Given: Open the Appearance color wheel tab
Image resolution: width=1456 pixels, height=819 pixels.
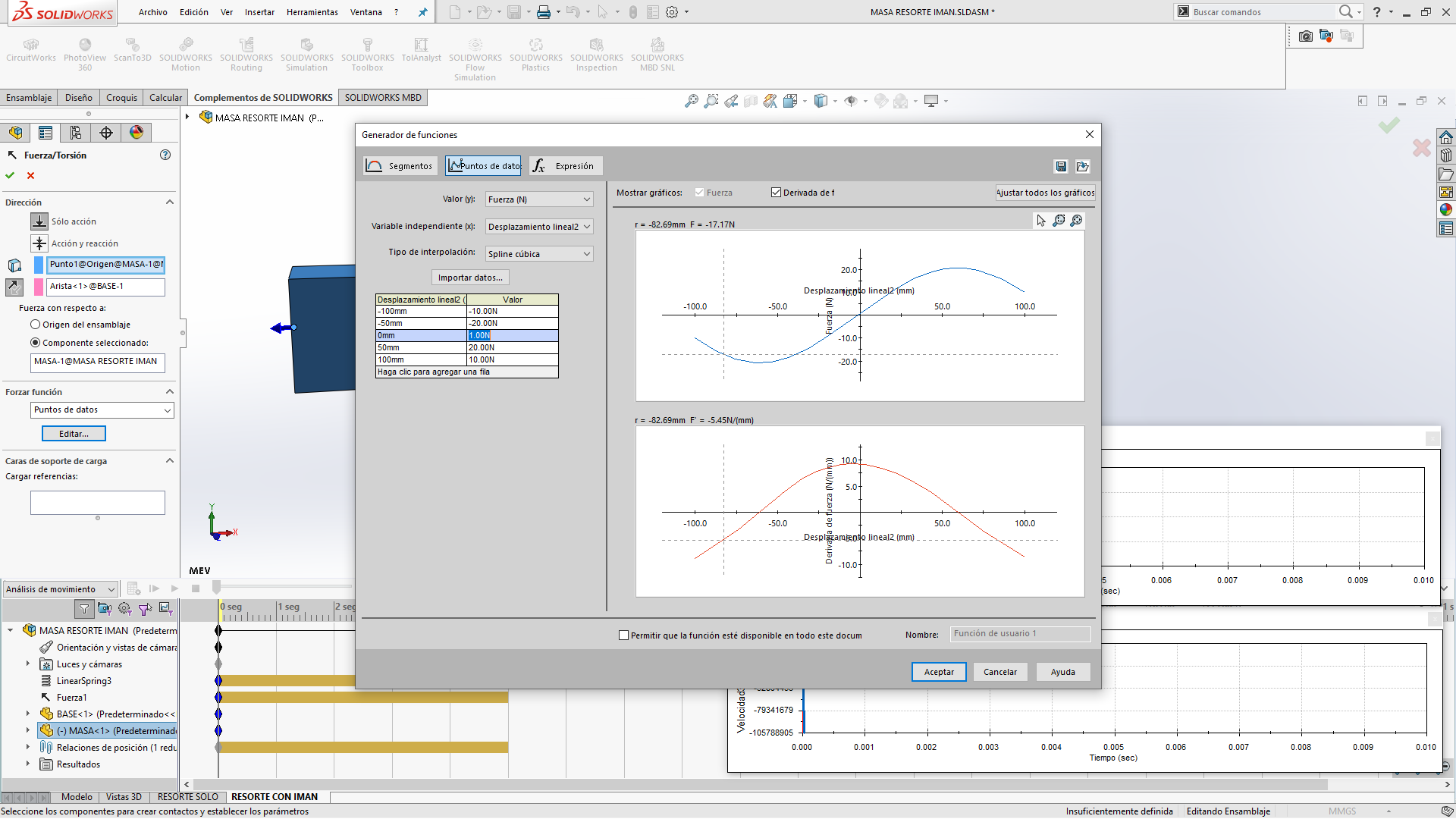Looking at the screenshot, I should coord(136,133).
